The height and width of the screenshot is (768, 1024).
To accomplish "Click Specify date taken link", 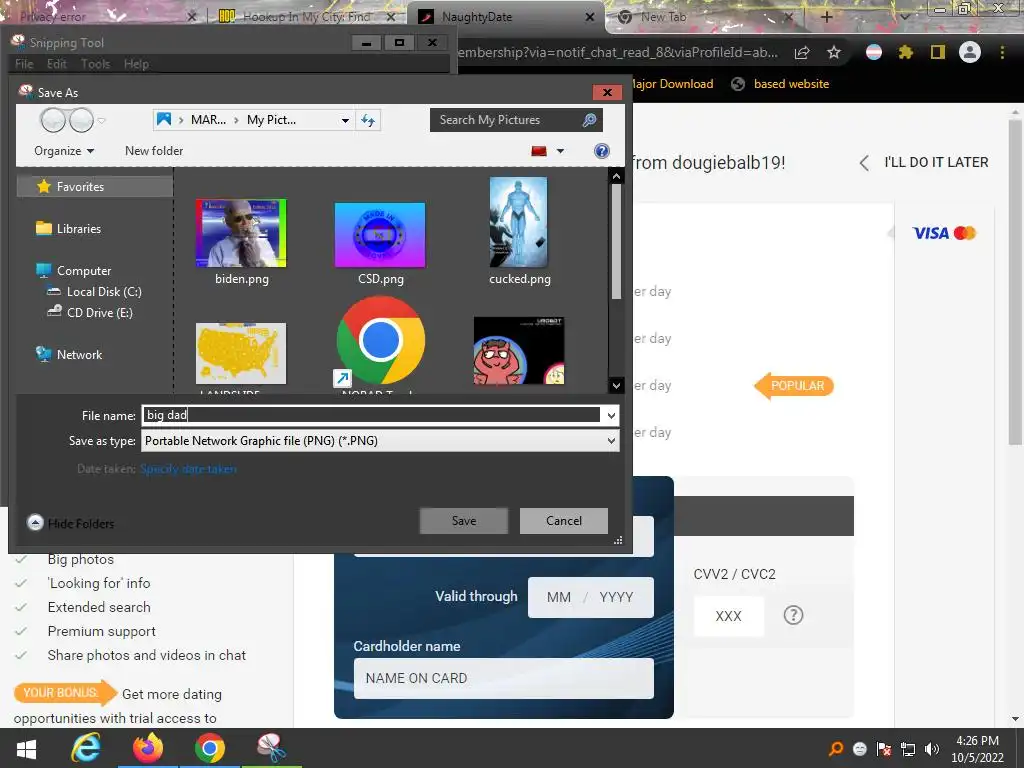I will pyautogui.click(x=188, y=469).
